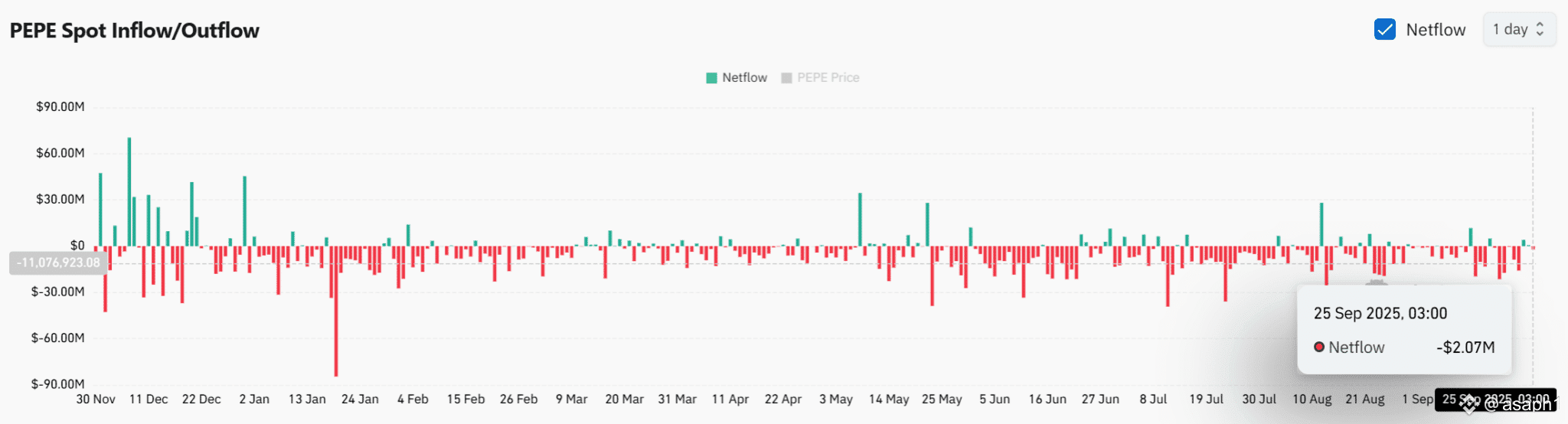The height and width of the screenshot is (424, 1568).
Task: Click the PEPE Spot Inflow/Outflow title
Action: (x=135, y=31)
